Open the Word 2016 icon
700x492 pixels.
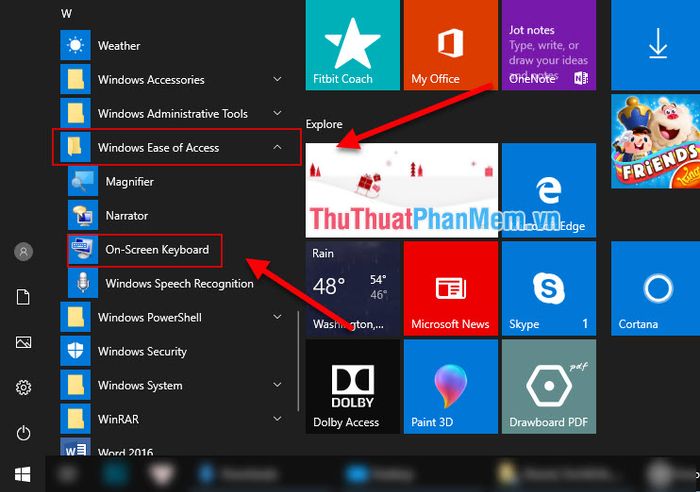[75, 446]
